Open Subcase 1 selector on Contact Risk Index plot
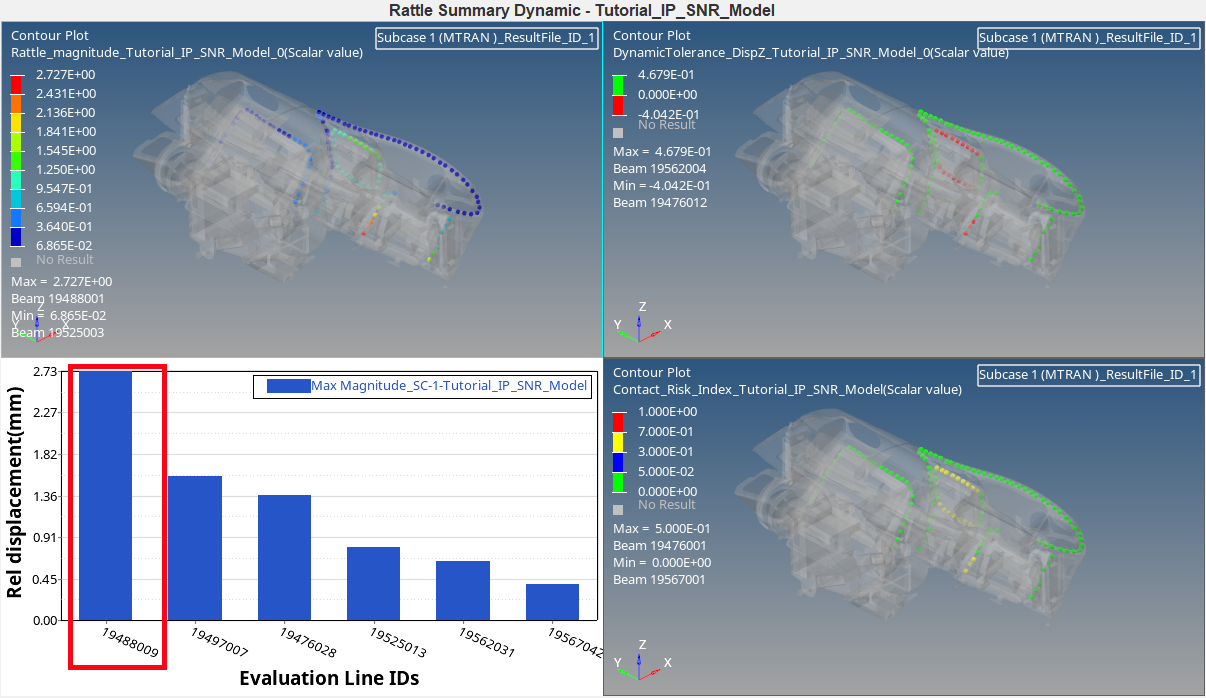Viewport: 1206px width, 698px height. tap(1088, 375)
